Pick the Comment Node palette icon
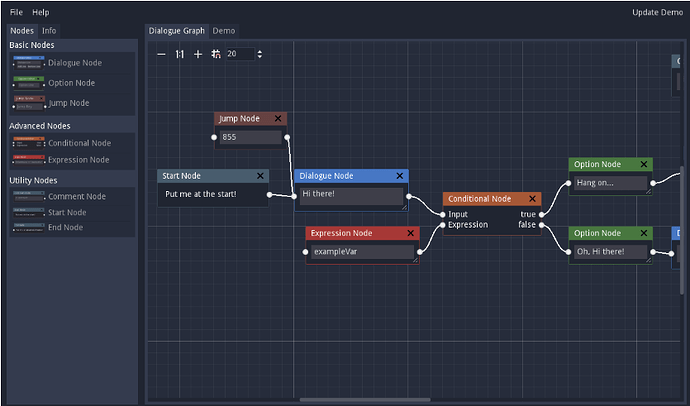 pyautogui.click(x=29, y=196)
